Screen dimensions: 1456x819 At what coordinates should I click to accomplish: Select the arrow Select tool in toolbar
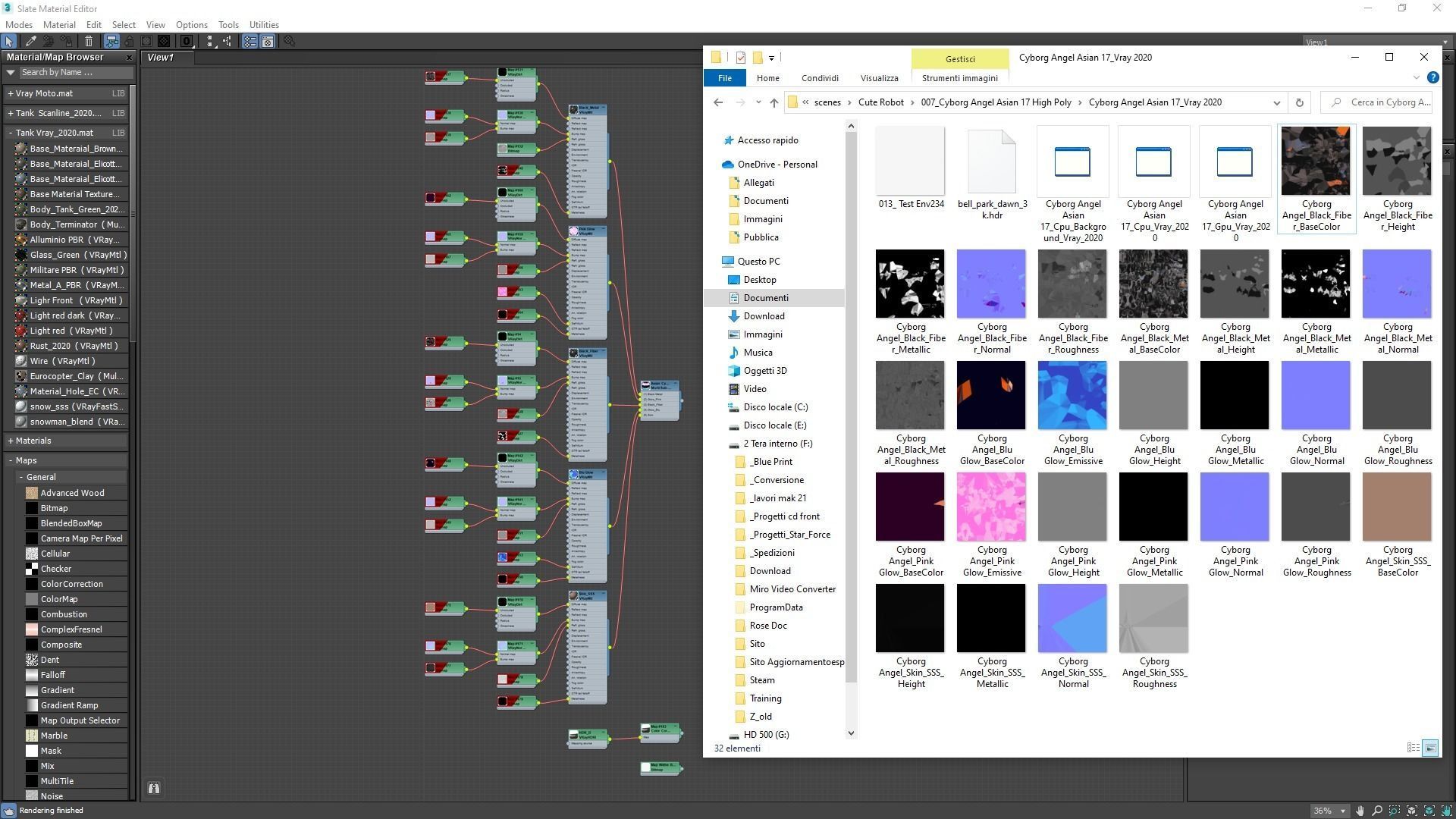(9, 42)
